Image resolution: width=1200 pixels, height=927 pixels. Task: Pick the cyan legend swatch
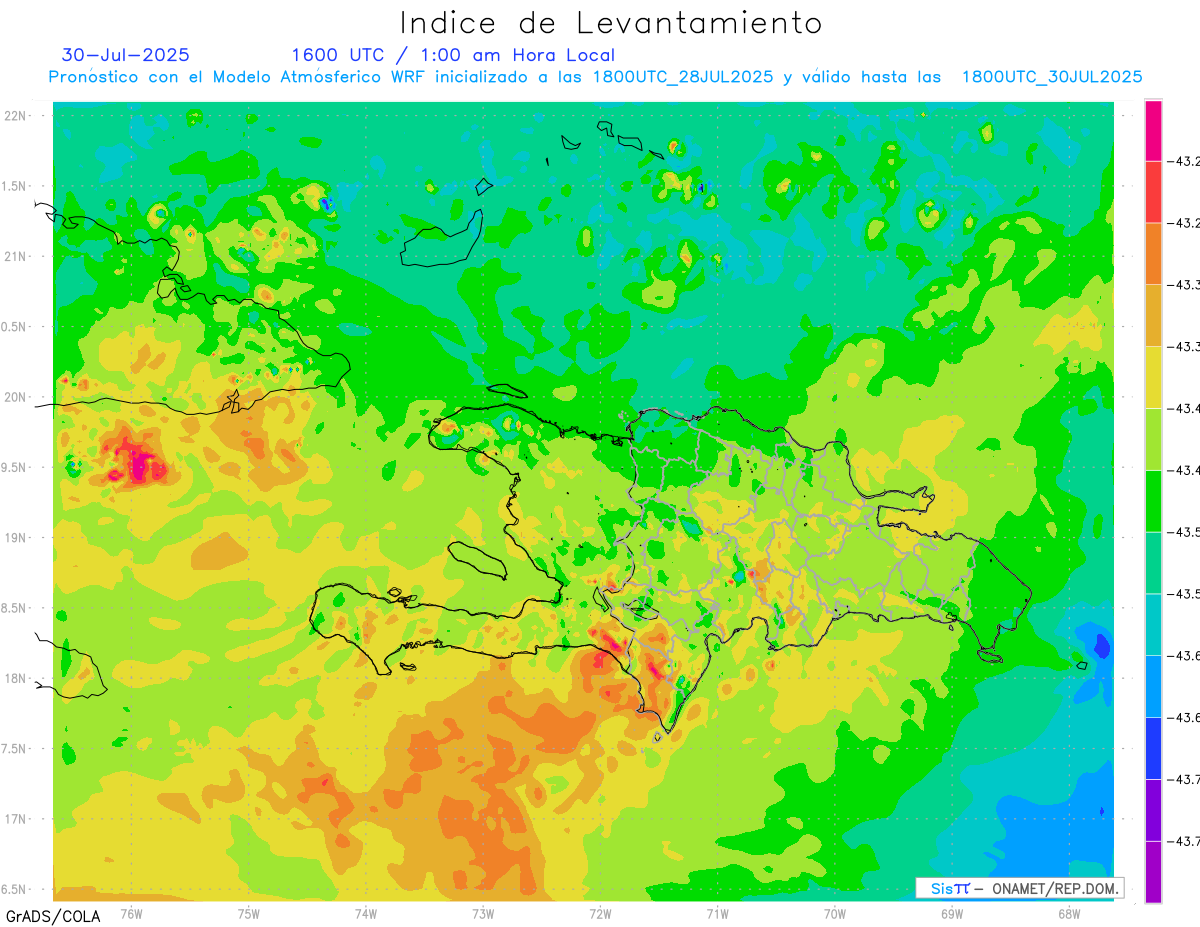1153,625
